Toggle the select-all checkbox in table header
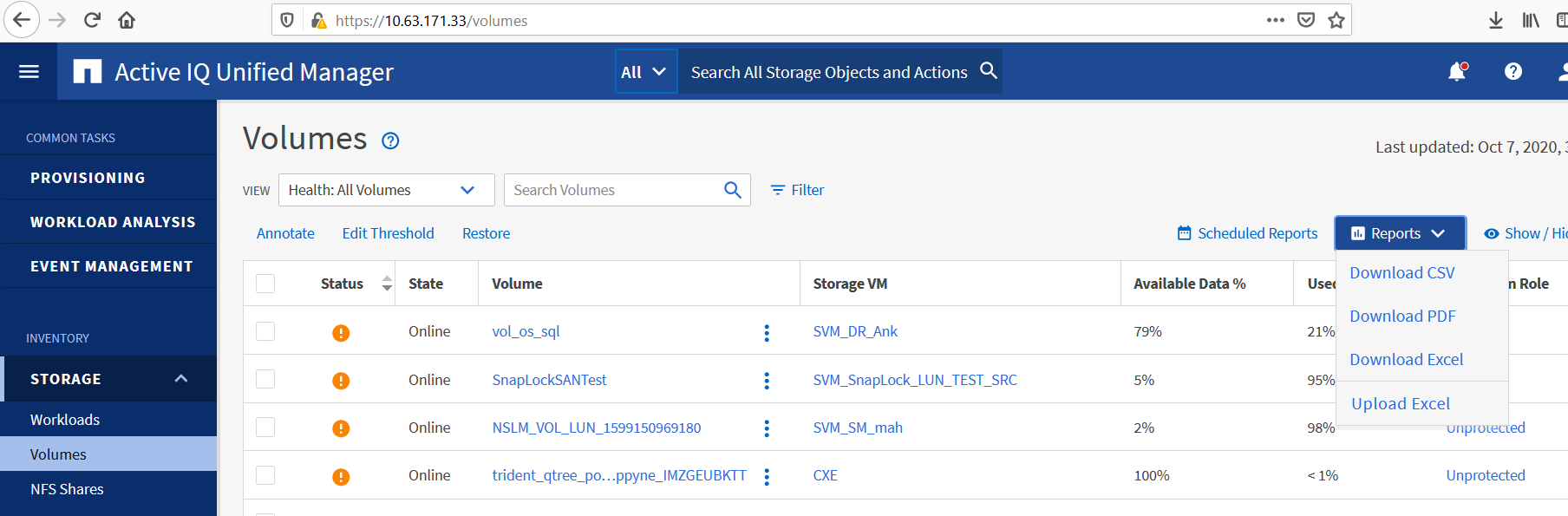The width and height of the screenshot is (1568, 516). click(x=265, y=284)
